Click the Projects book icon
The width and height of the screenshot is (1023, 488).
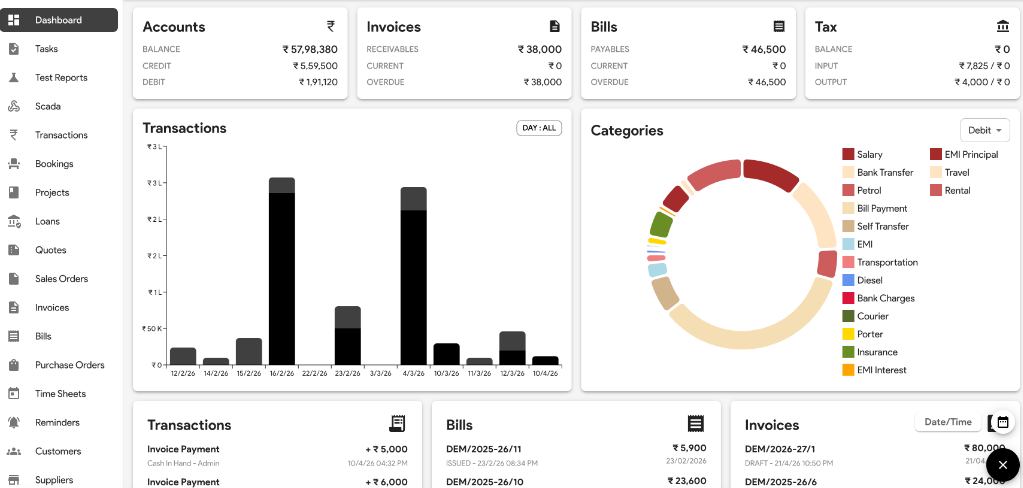click(13, 192)
